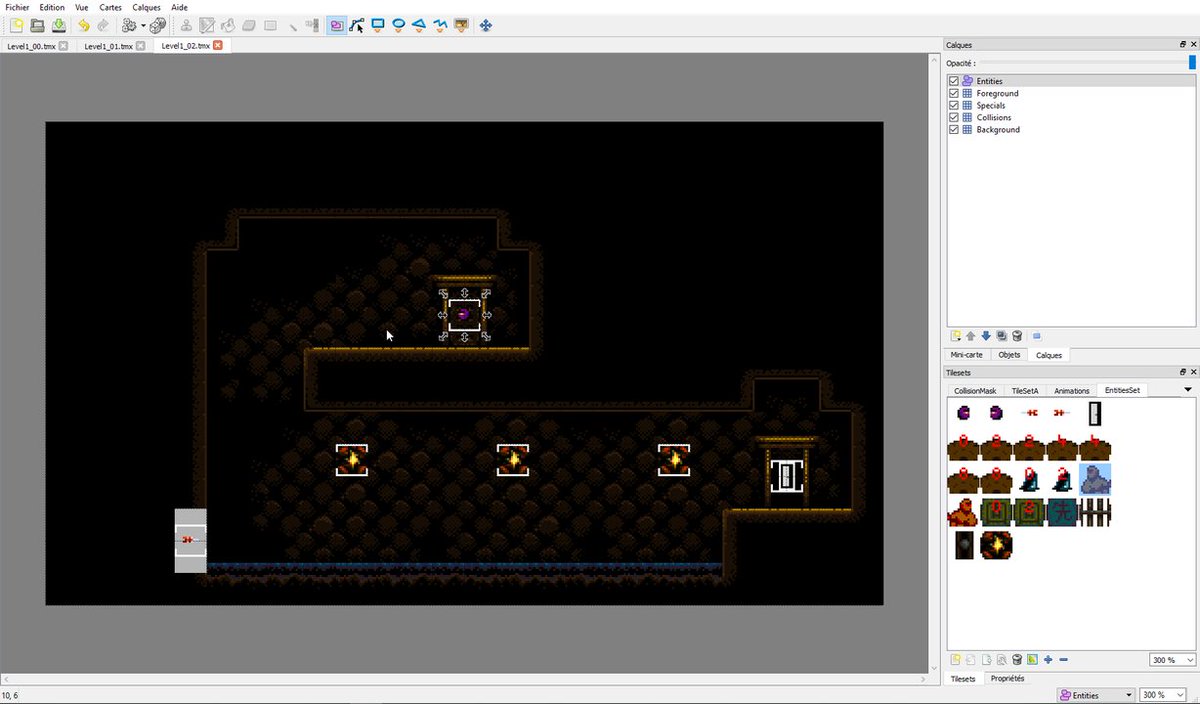Screen dimensions: 1200x704
Task: Open the Edition menu
Action: (x=52, y=7)
